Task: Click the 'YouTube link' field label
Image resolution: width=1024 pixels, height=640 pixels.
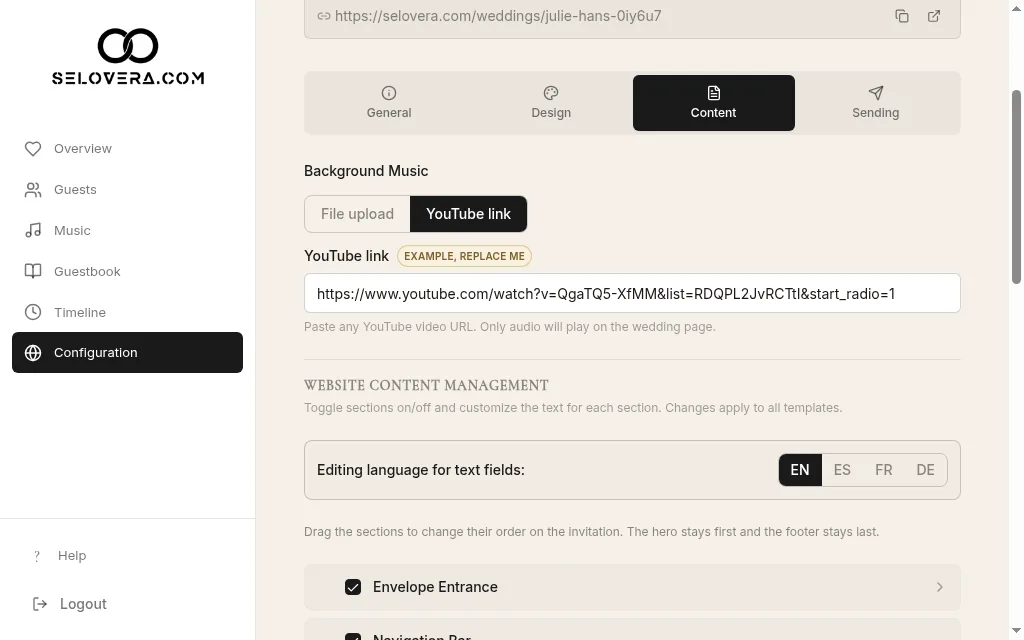Action: click(346, 256)
